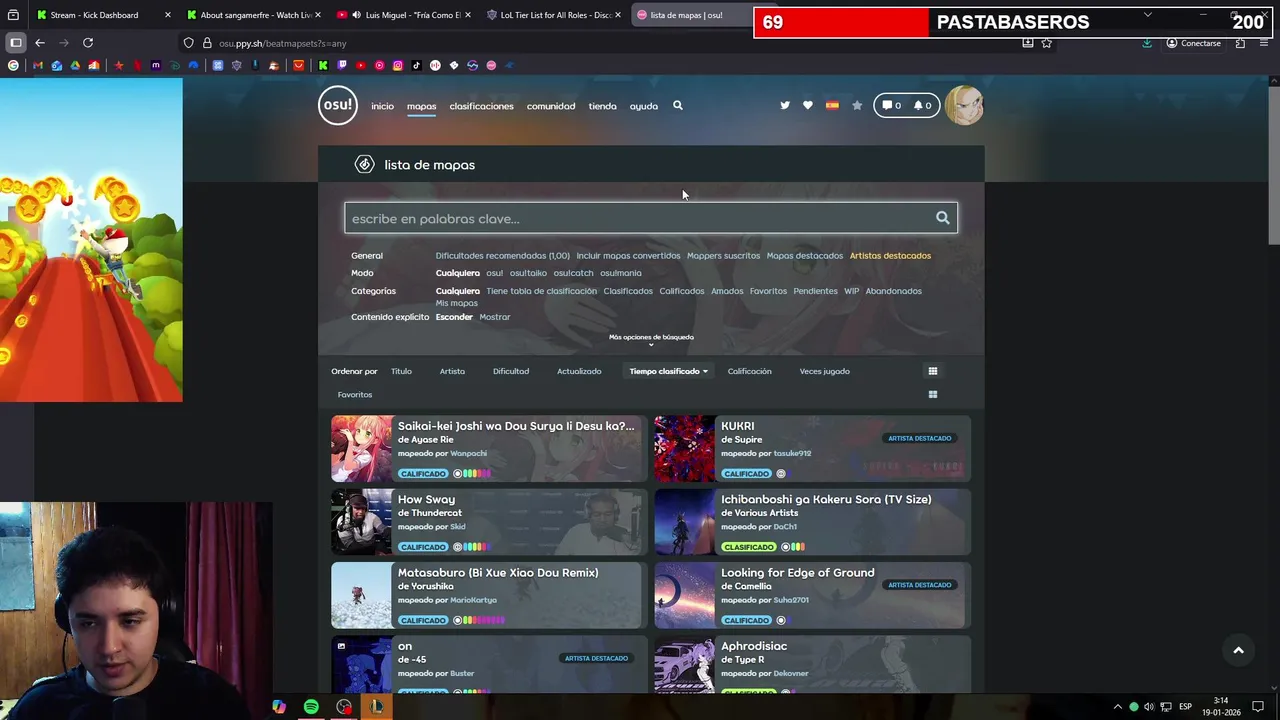This screenshot has height=720, width=1280.
Task: Click the osu! logo
Action: click(x=337, y=105)
